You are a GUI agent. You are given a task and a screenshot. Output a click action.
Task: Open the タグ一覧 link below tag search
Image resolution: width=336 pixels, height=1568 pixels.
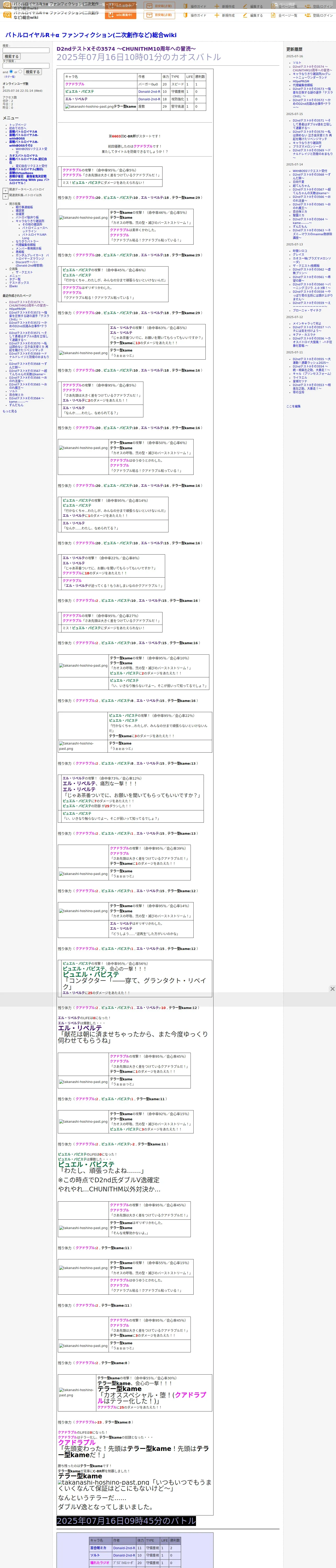(x=10, y=77)
